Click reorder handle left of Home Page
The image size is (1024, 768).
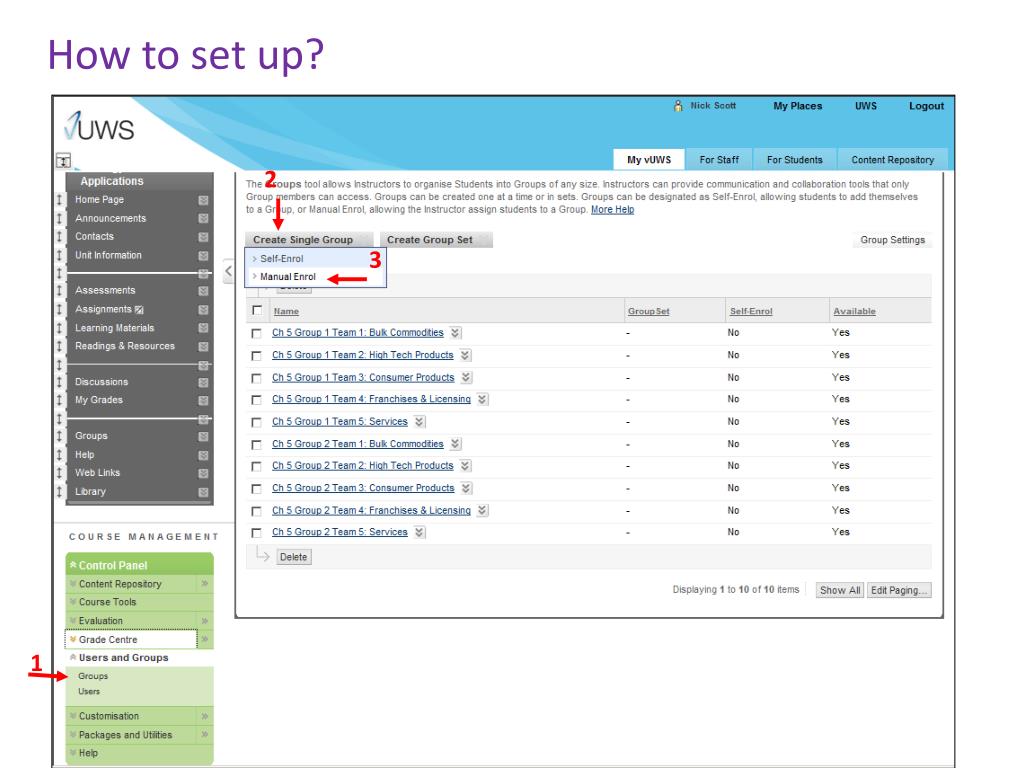(x=59, y=200)
